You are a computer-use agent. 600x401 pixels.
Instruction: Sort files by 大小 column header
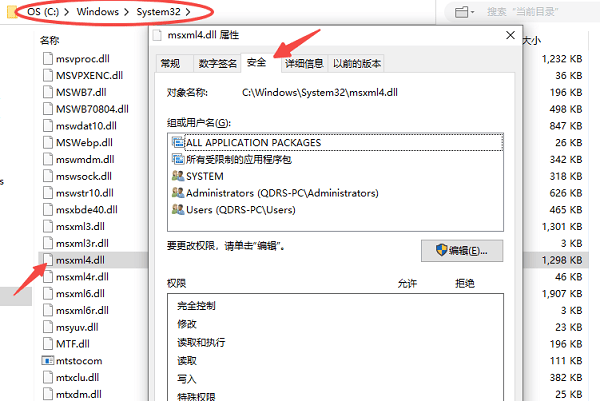(532, 40)
